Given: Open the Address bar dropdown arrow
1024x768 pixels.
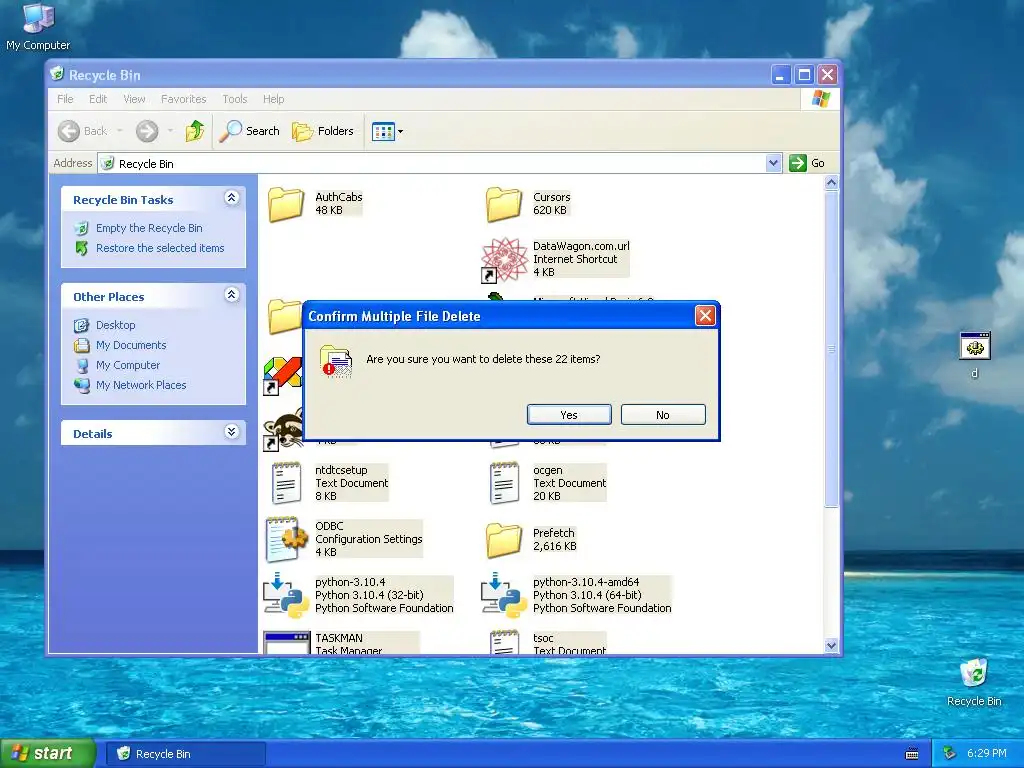Looking at the screenshot, I should coord(773,163).
